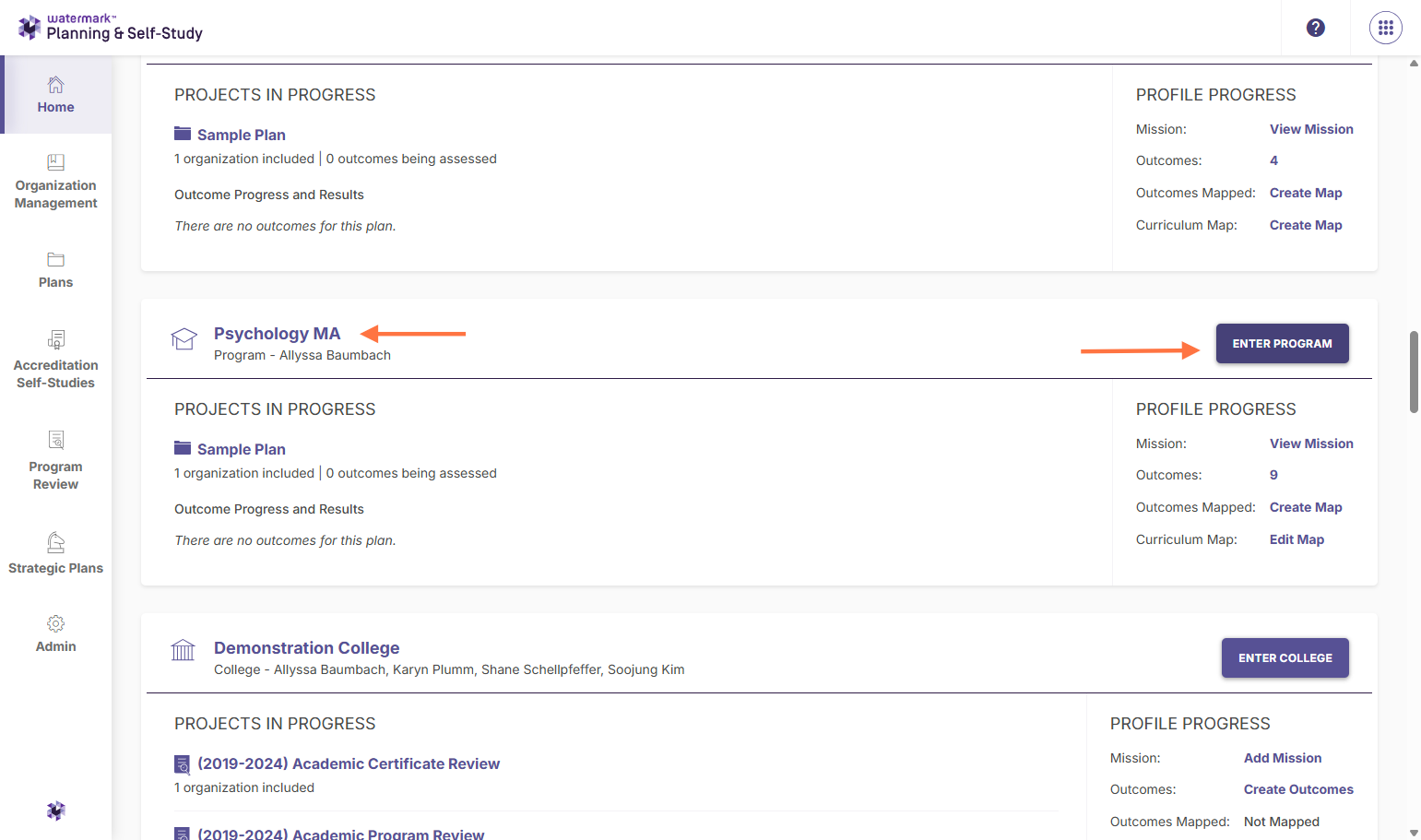Click Create Outcomes for Demonstration College
Screen dimensions: 1421x840
[x=1298, y=789]
